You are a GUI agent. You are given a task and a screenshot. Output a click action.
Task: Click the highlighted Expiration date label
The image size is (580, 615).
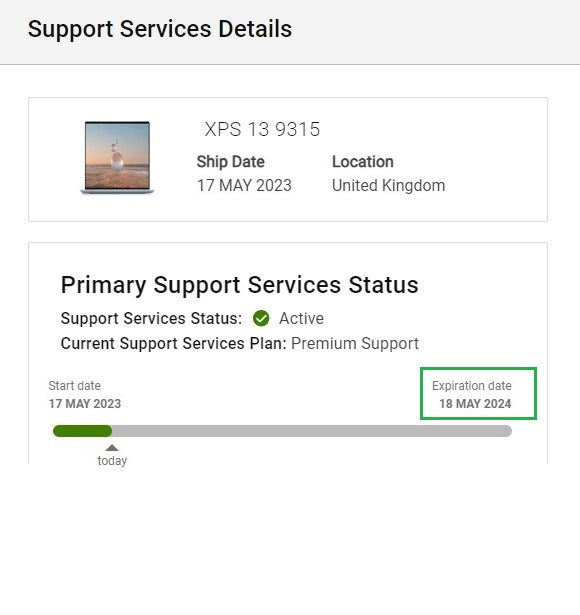(x=472, y=386)
